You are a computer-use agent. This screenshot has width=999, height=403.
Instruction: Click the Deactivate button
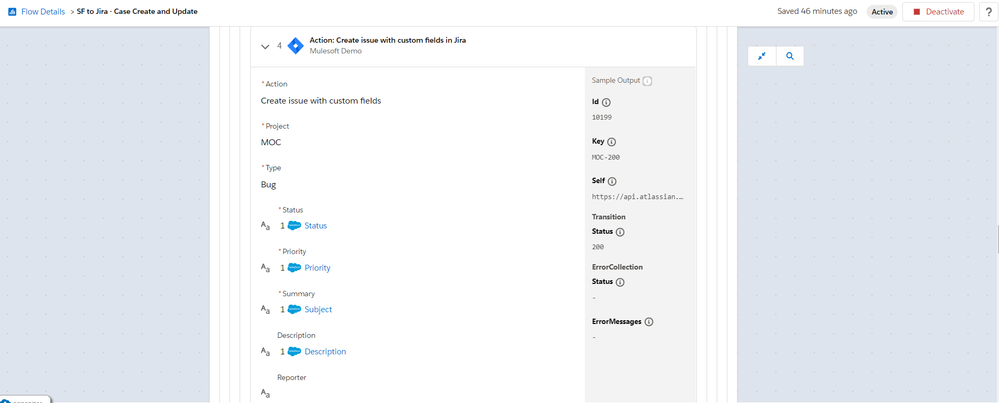click(938, 11)
